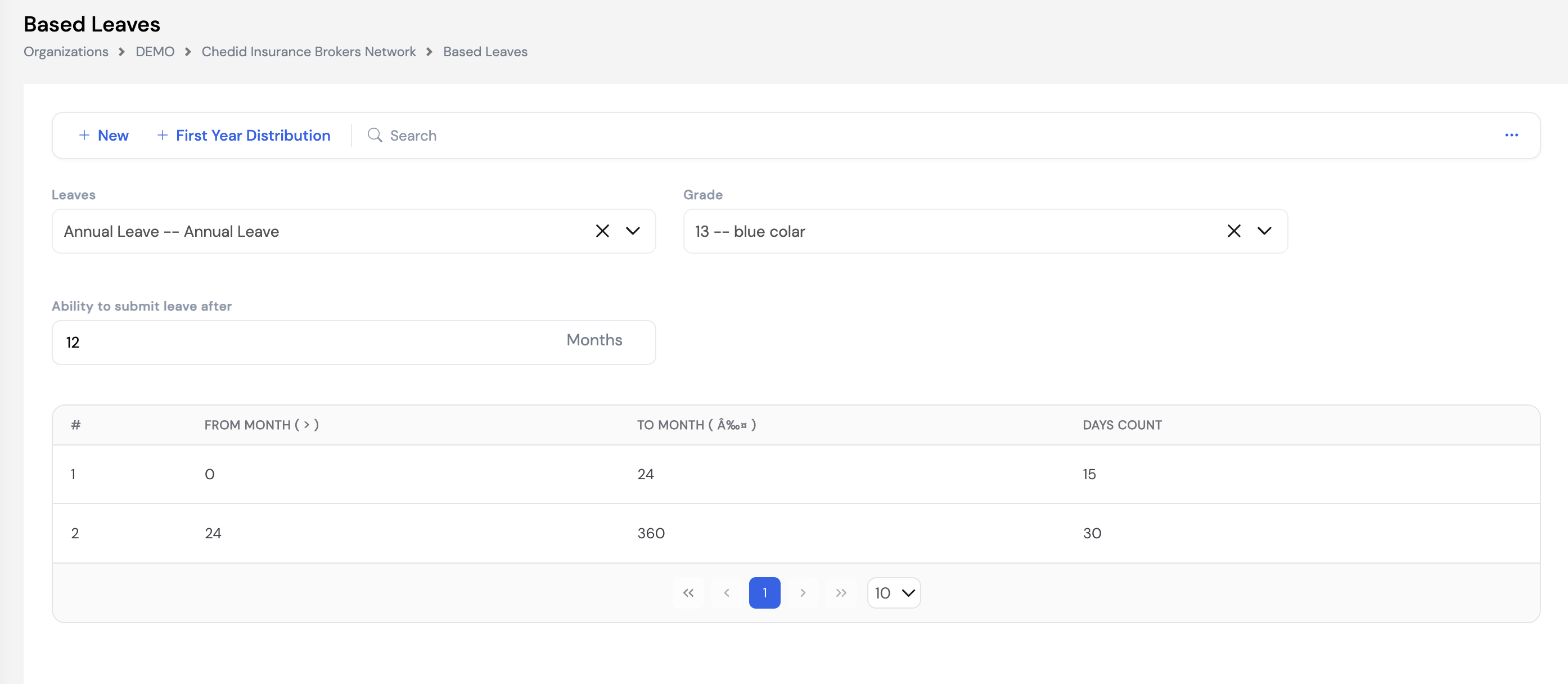Screen dimensions: 1568x684
Task: Click the Based Leaves breadcrumb
Action: [x=485, y=52]
